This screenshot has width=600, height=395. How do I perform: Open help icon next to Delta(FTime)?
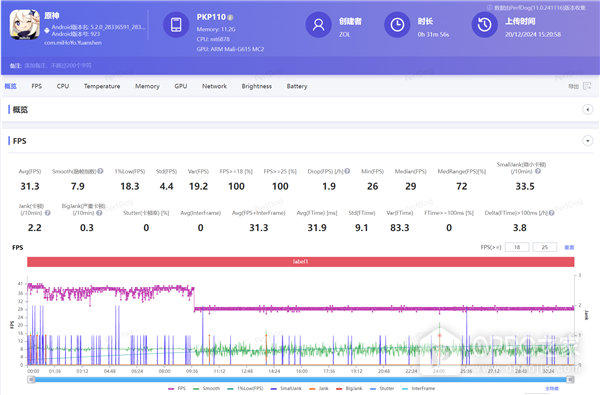pyautogui.click(x=551, y=213)
